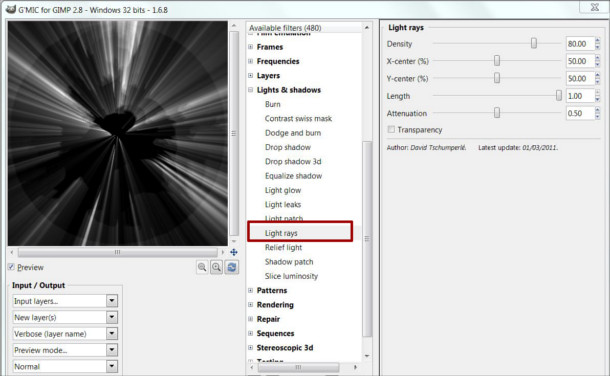The width and height of the screenshot is (610, 376).
Task: Click the G'MIC app icon in title bar
Action: 11,9
